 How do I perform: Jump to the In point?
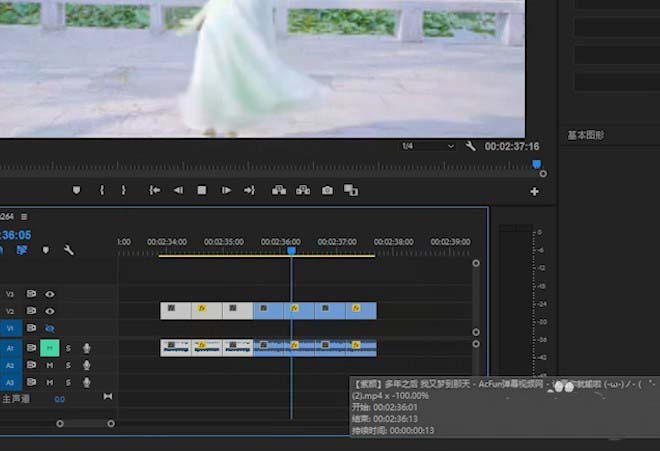point(154,190)
